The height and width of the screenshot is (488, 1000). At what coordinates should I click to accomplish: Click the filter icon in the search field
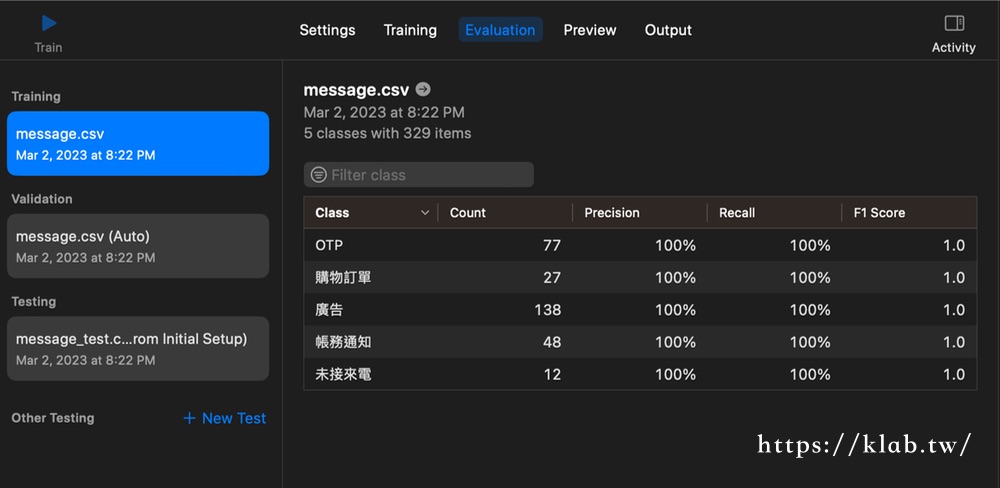318,175
